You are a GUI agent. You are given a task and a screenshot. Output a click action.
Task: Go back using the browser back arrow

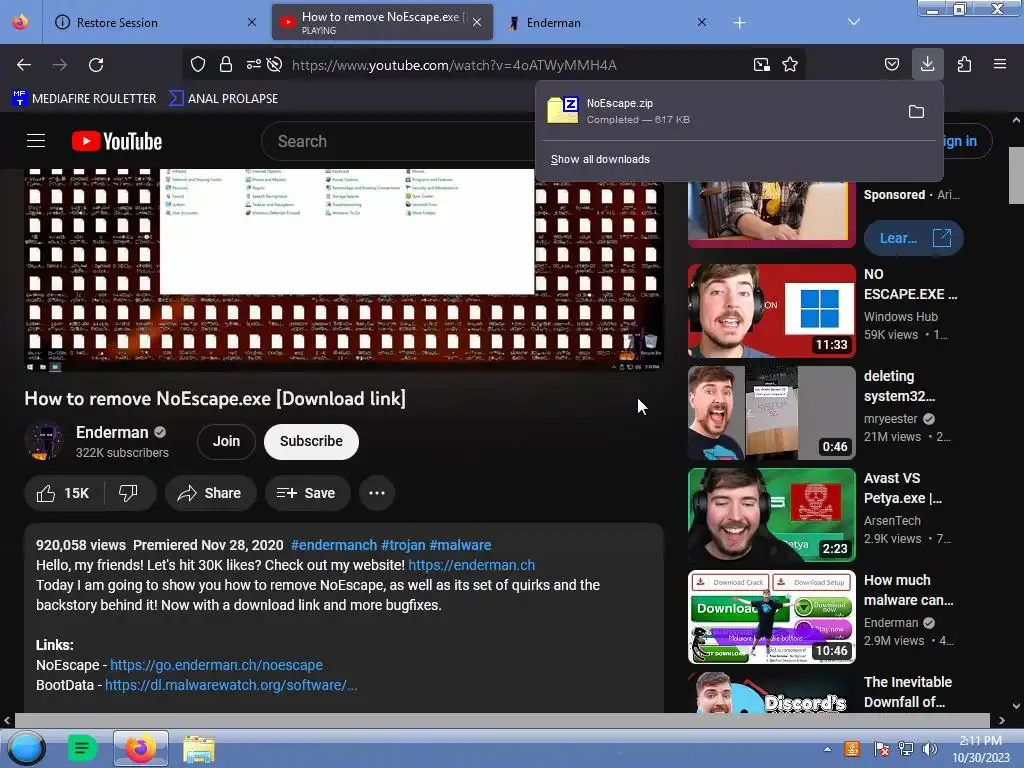tap(24, 65)
